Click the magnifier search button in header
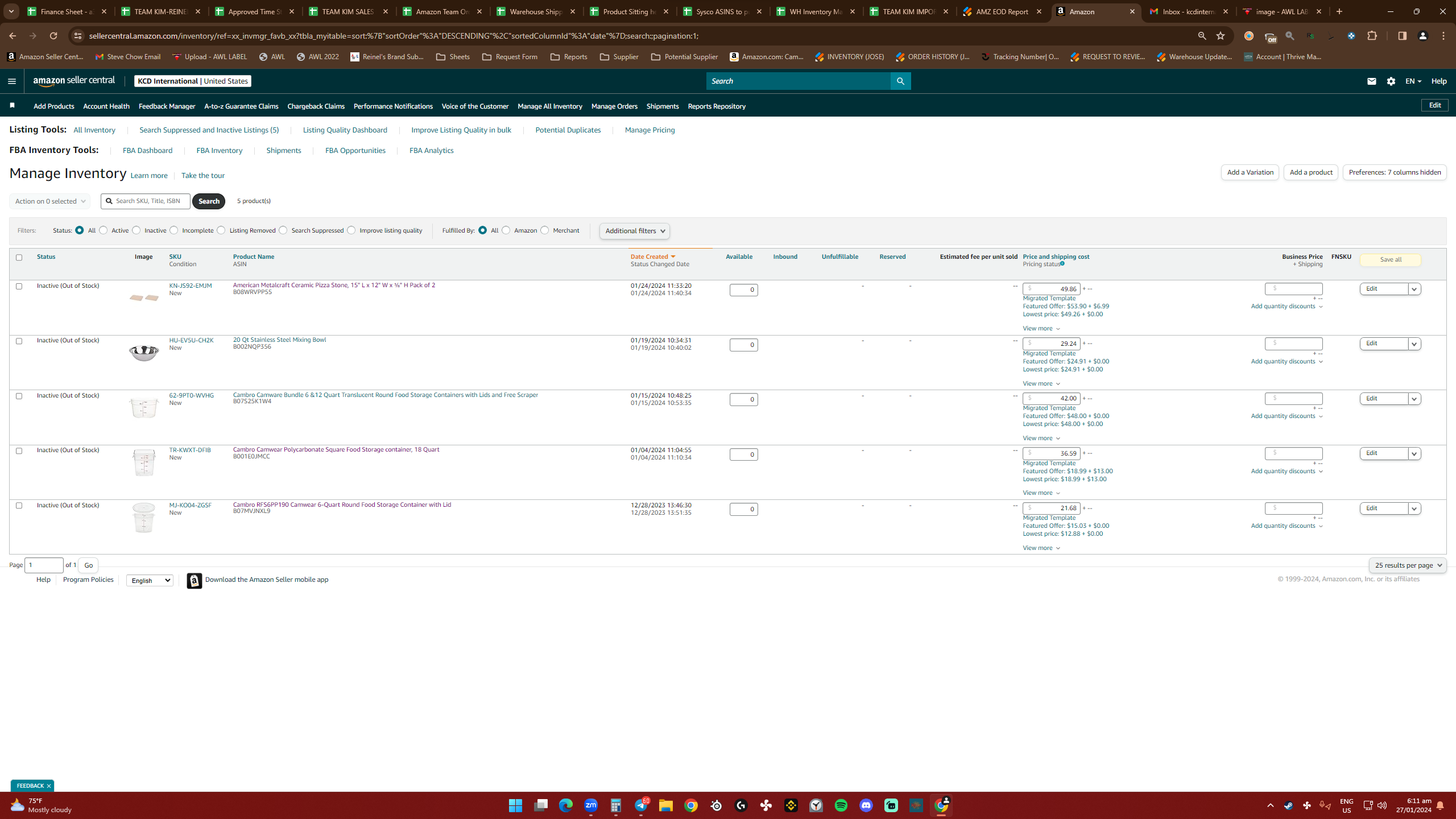 pyautogui.click(x=900, y=81)
